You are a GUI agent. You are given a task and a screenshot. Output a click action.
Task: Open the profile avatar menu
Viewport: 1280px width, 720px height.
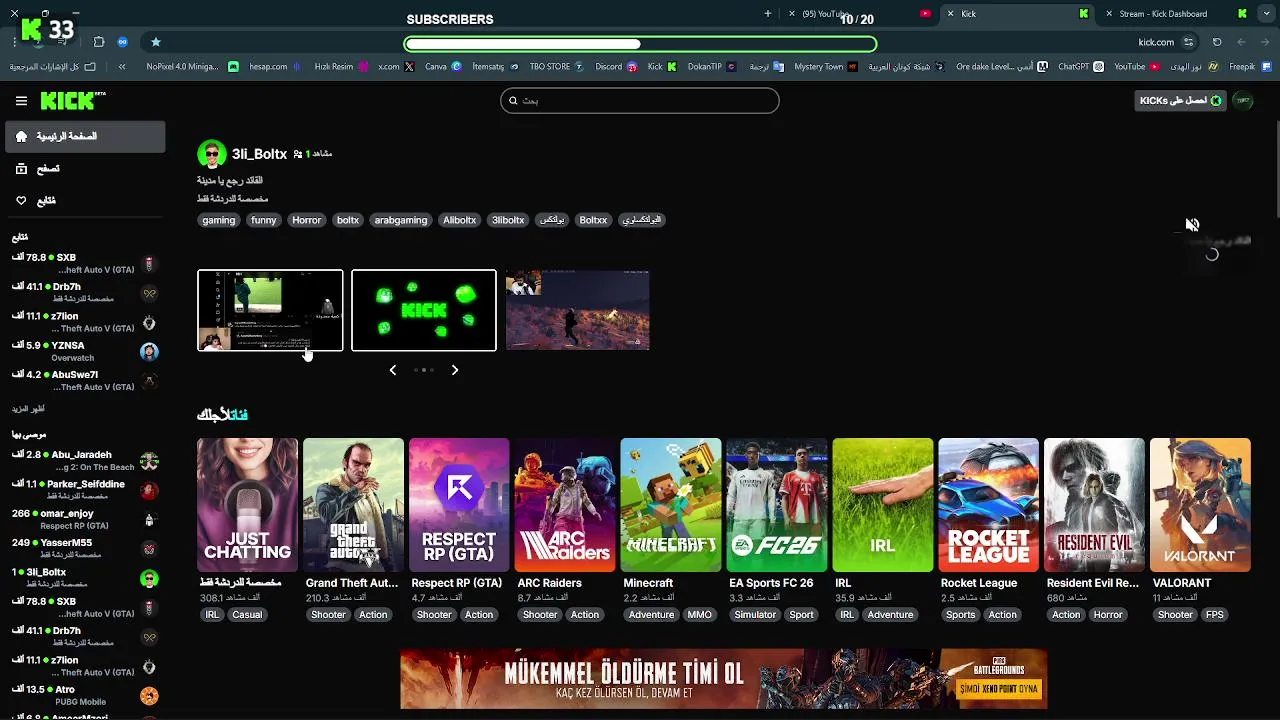pos(1243,100)
